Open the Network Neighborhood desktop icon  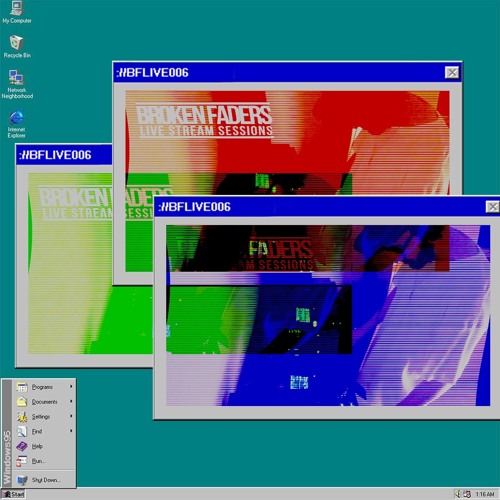click(17, 84)
